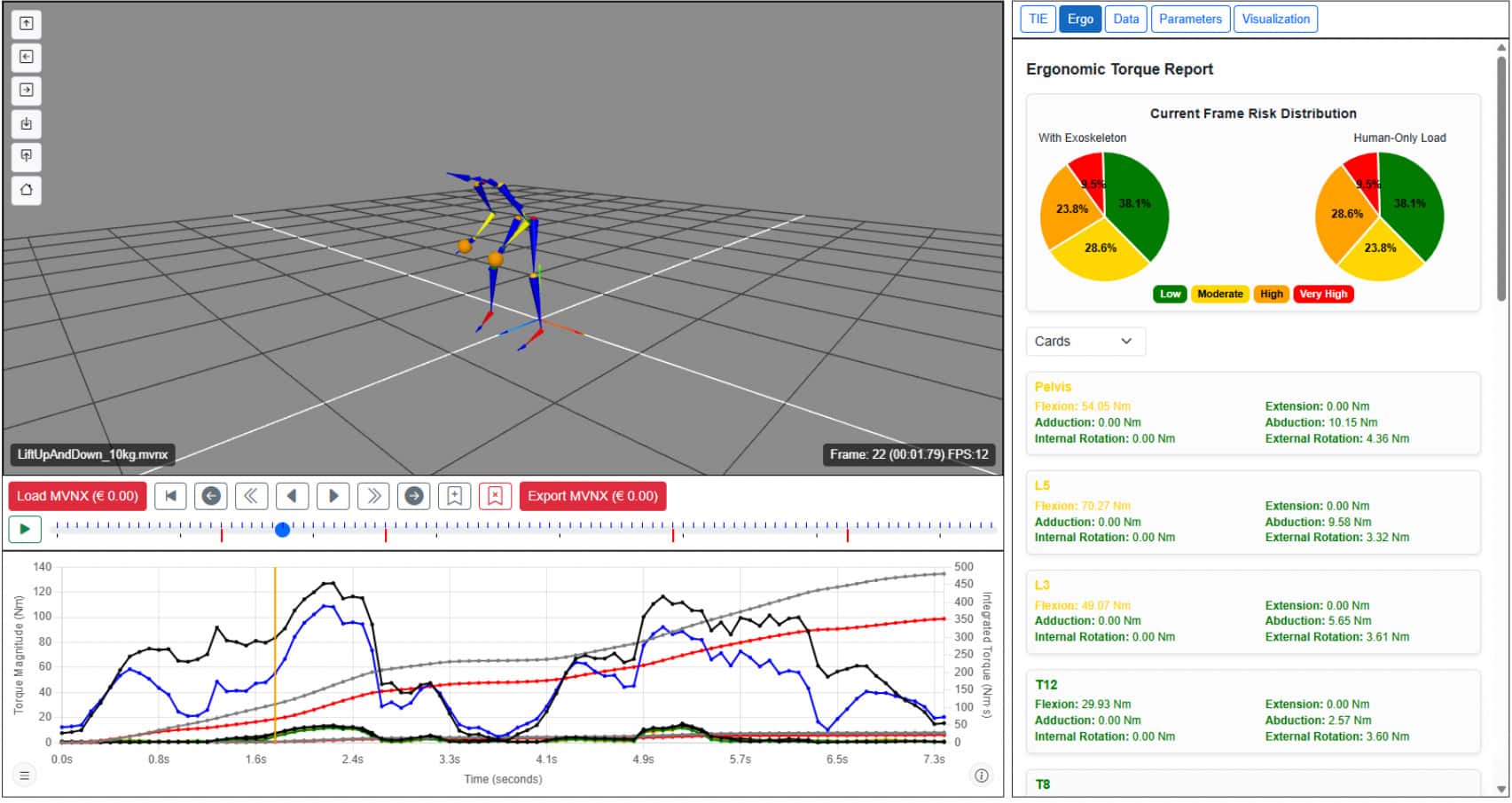Start playback with the green play button
Image resolution: width=1512 pixels, height=803 pixels.
pos(25,530)
